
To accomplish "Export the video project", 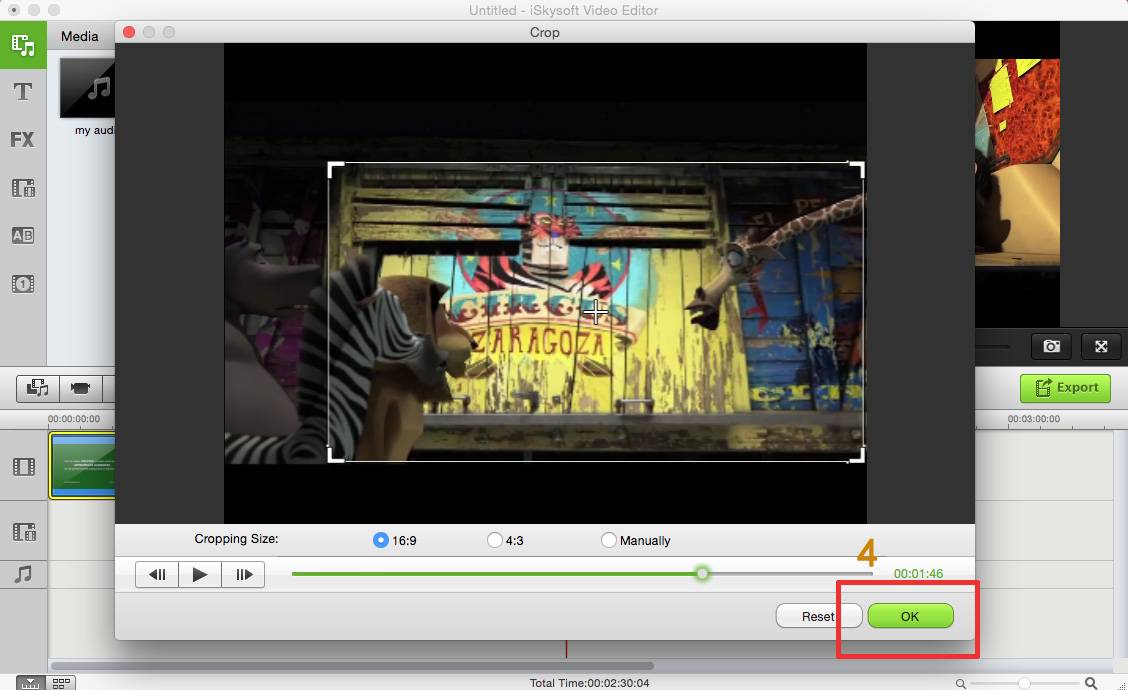I will pyautogui.click(x=1065, y=387).
